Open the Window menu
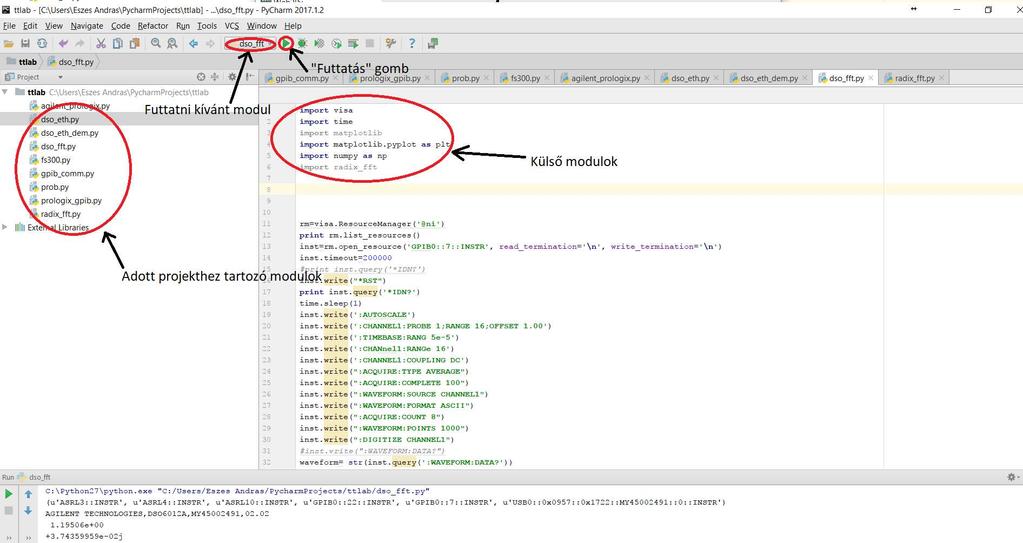 [262, 26]
